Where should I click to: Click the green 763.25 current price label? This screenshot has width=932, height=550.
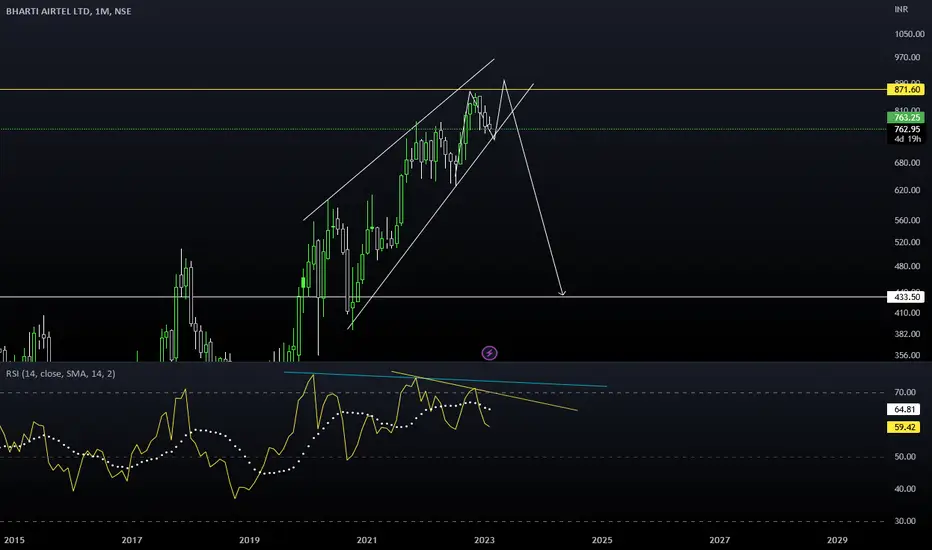tap(906, 117)
